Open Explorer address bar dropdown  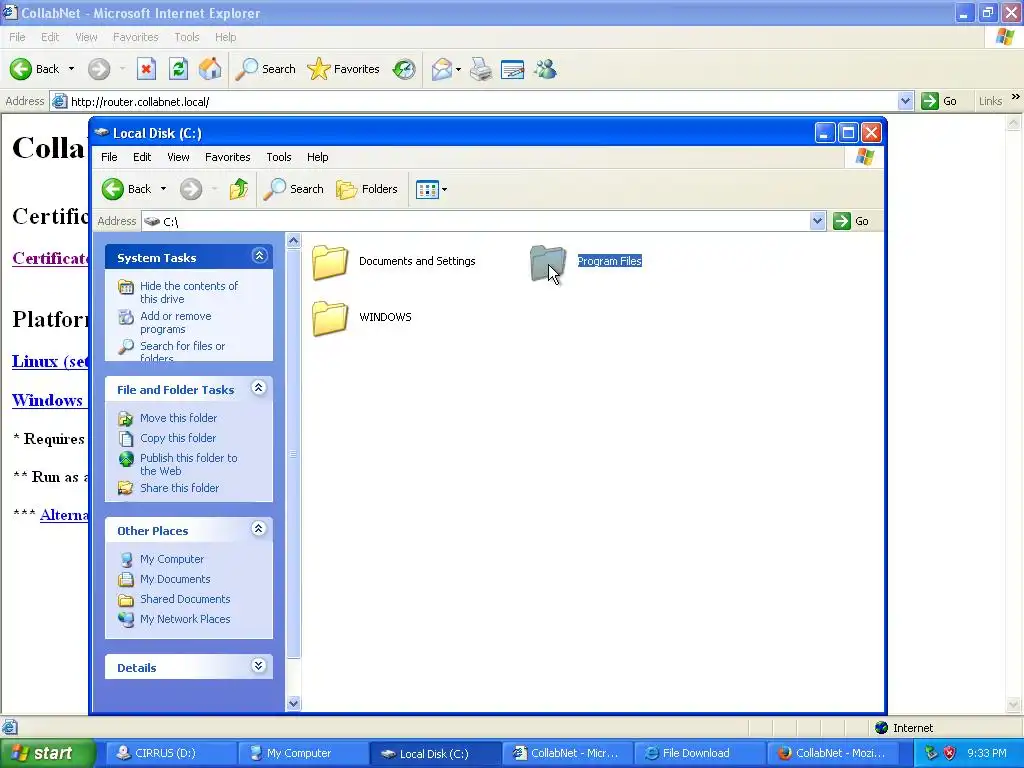[817, 221]
